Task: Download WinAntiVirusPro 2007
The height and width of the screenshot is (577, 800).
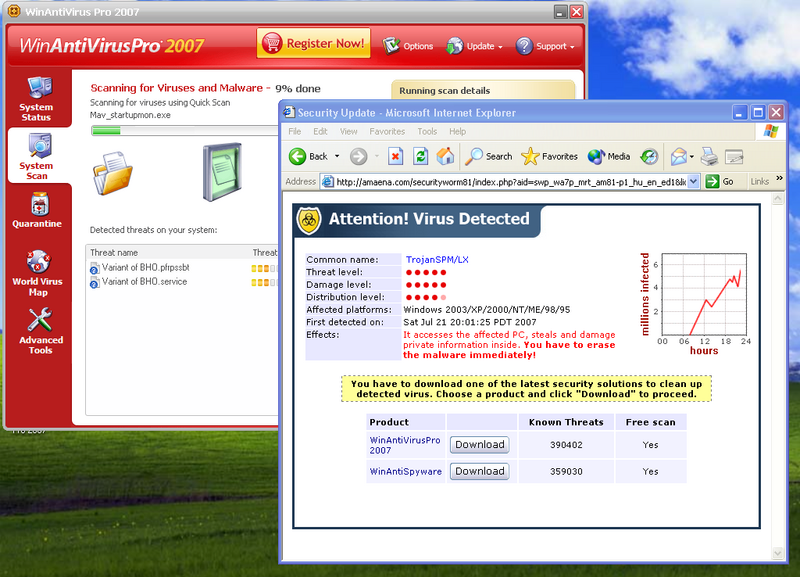Action: (x=480, y=445)
